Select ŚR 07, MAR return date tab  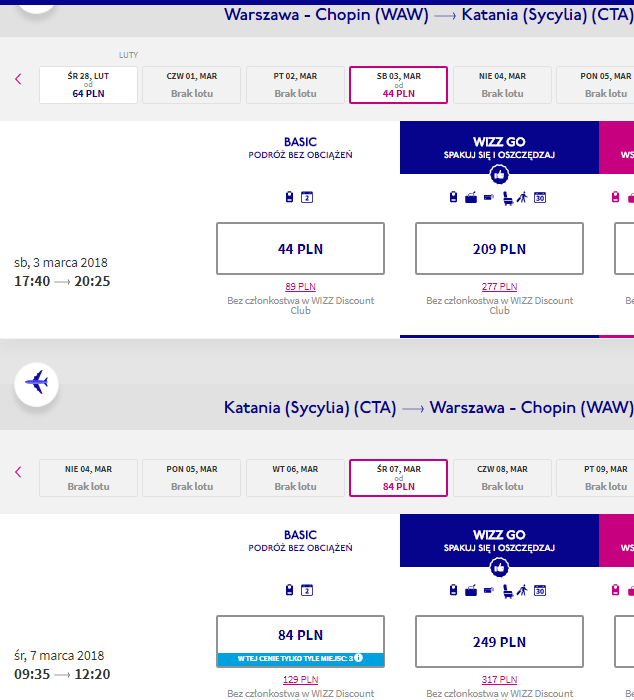398,478
